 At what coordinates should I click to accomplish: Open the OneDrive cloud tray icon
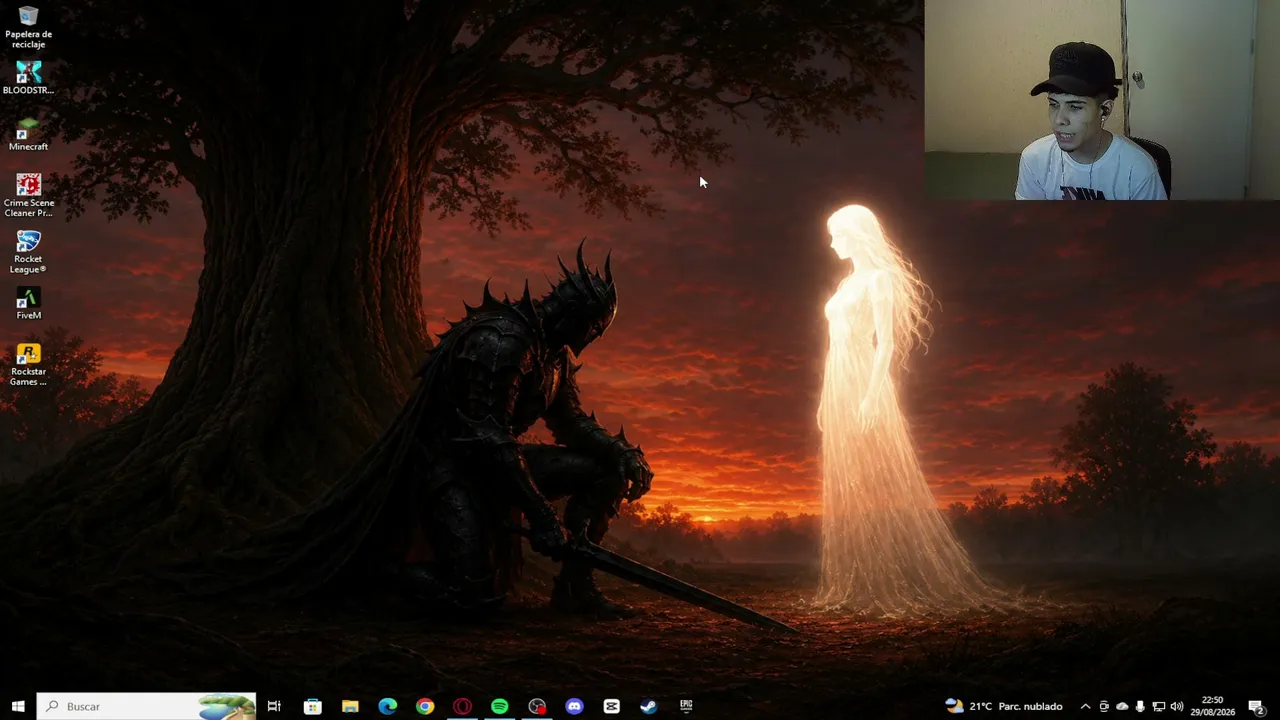[x=1122, y=706]
